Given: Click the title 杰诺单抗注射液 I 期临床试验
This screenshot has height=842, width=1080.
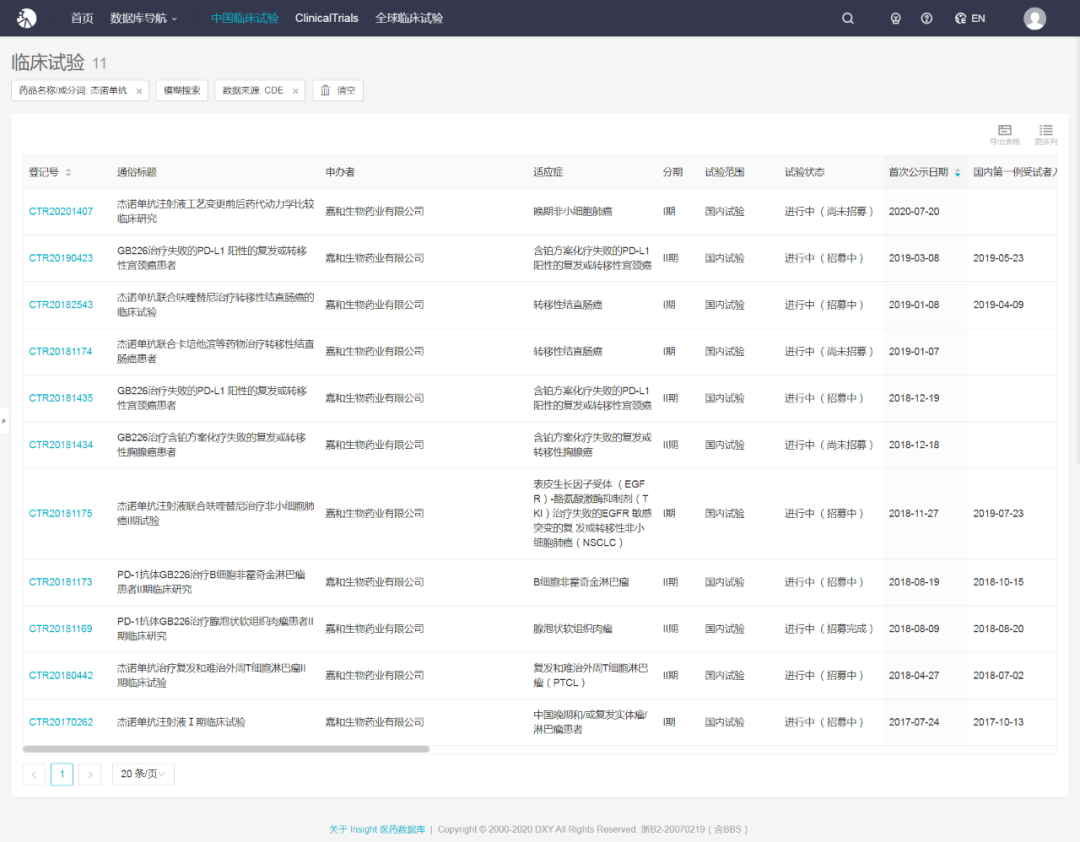Looking at the screenshot, I should tap(181, 722).
